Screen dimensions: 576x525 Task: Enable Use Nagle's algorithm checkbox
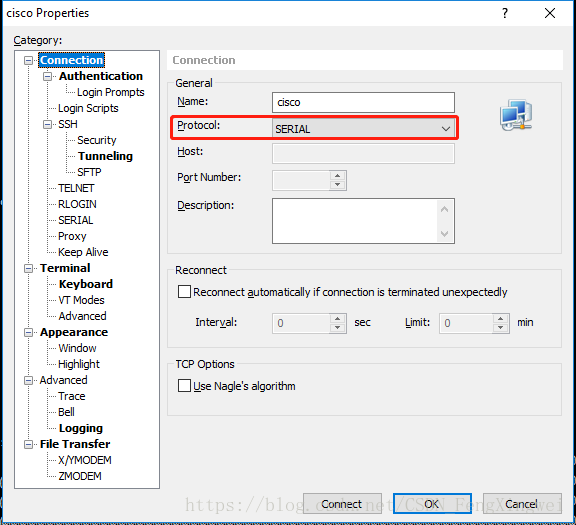point(184,386)
